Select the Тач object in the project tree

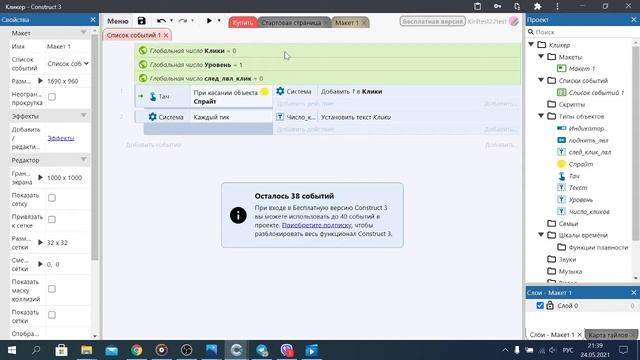[x=573, y=176]
